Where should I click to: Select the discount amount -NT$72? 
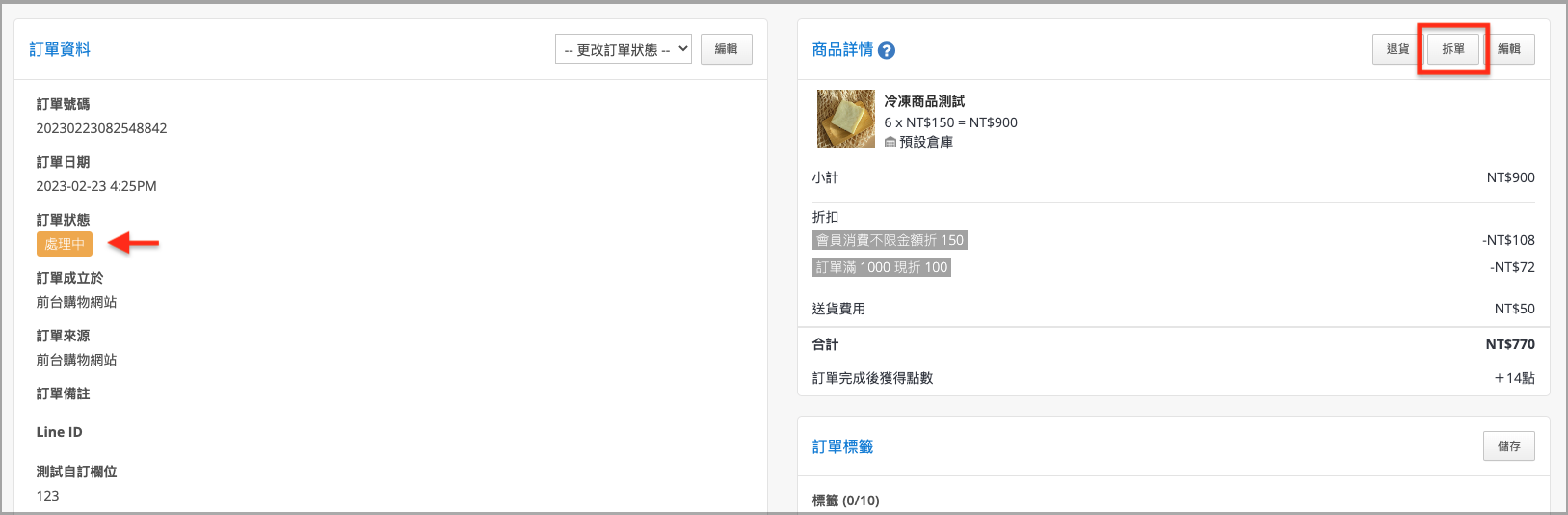[x=1513, y=267]
